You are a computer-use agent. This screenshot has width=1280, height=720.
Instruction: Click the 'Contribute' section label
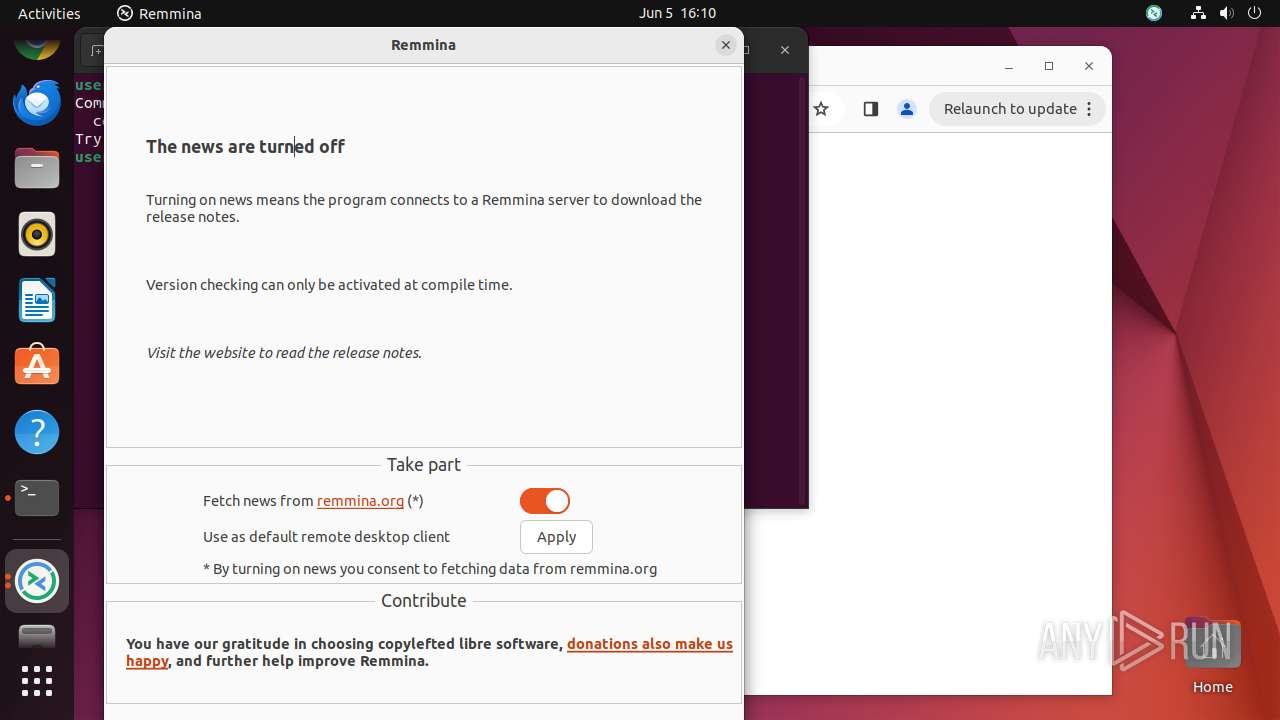pyautogui.click(x=424, y=600)
